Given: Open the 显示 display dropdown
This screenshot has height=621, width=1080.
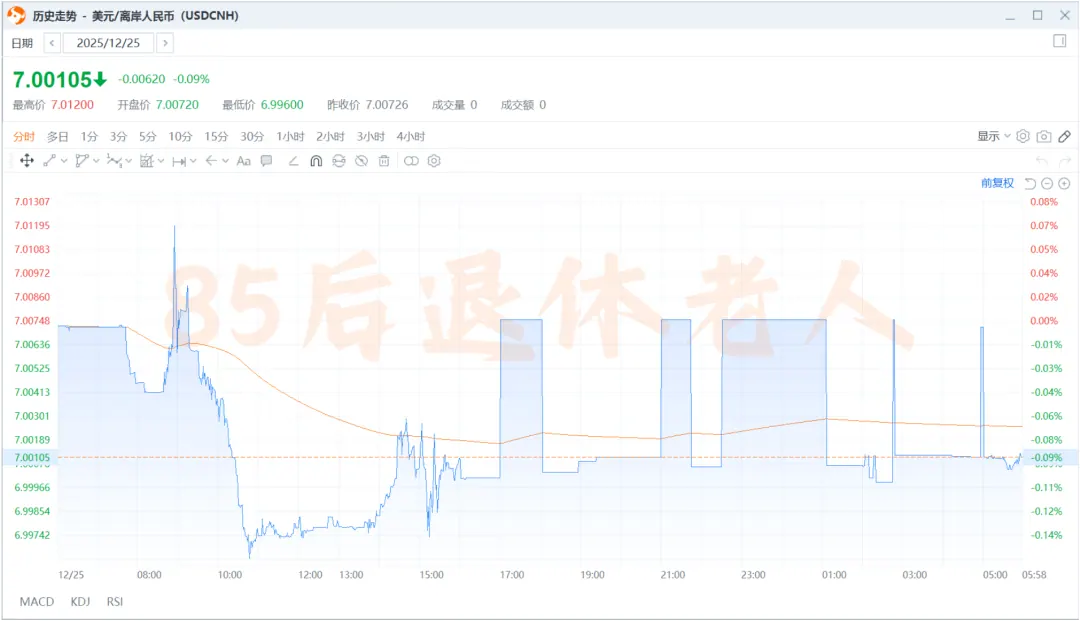Looking at the screenshot, I should tap(994, 136).
